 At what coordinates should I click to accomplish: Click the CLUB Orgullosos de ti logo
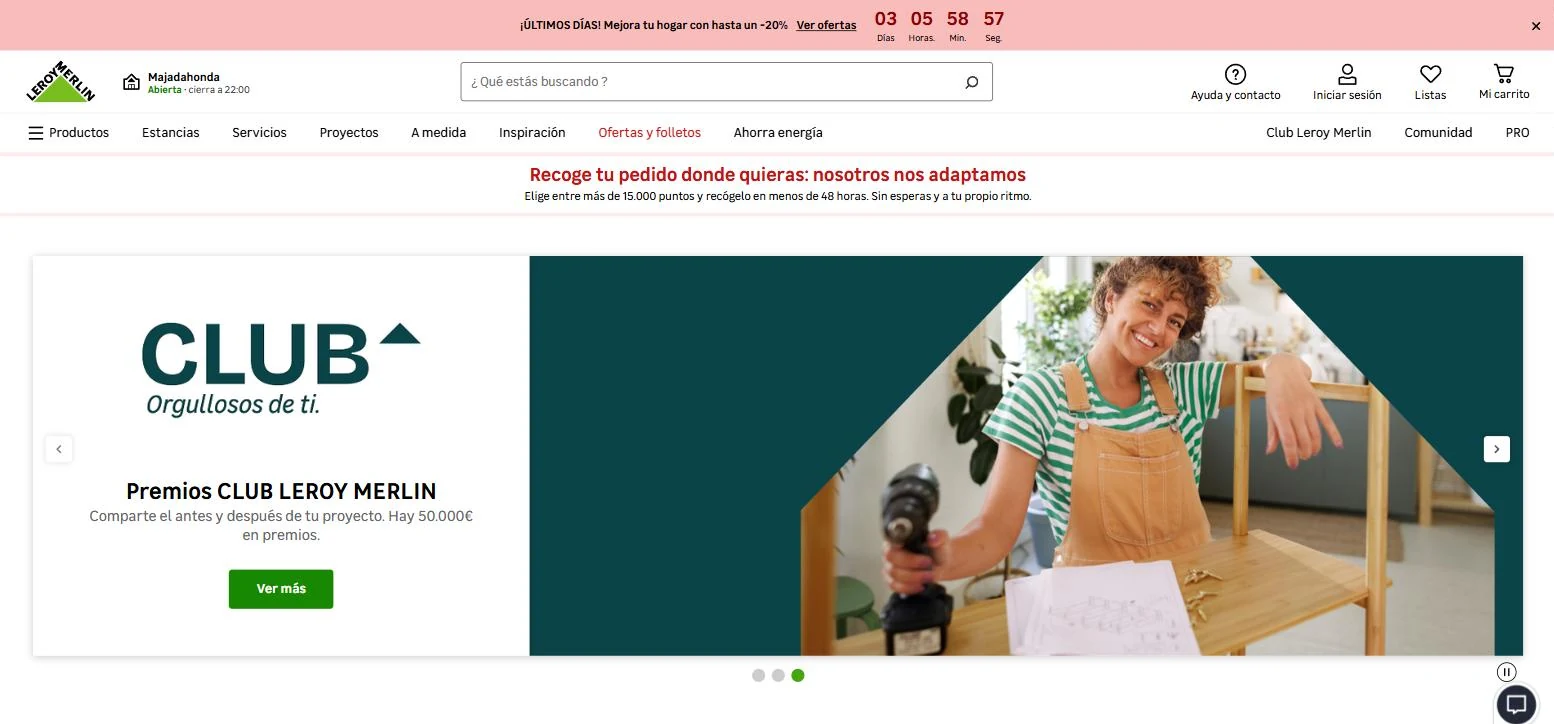tap(281, 369)
